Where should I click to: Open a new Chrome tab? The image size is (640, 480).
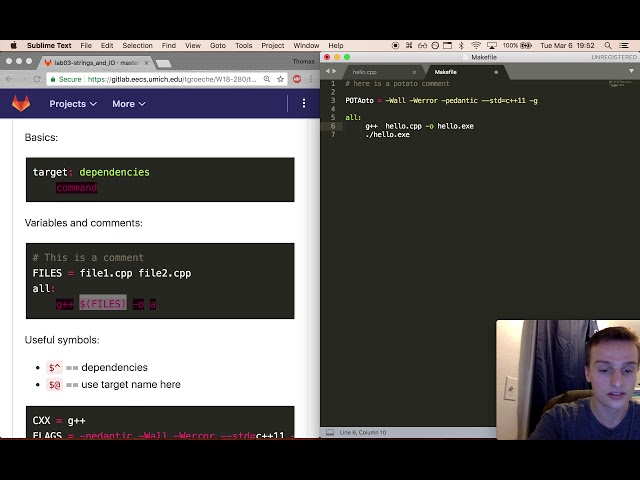click(x=163, y=63)
